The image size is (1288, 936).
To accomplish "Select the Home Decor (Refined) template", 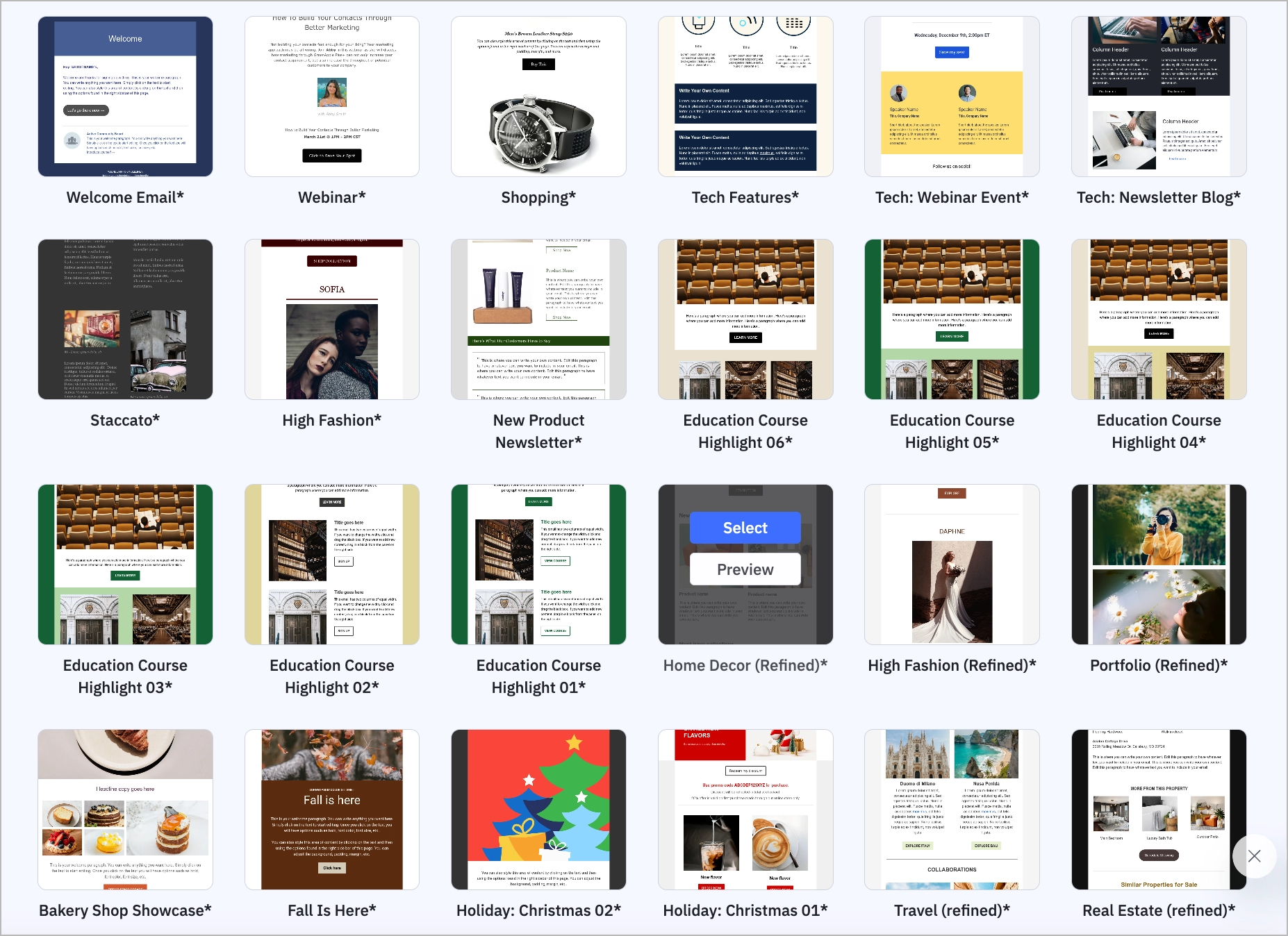I will [x=744, y=528].
